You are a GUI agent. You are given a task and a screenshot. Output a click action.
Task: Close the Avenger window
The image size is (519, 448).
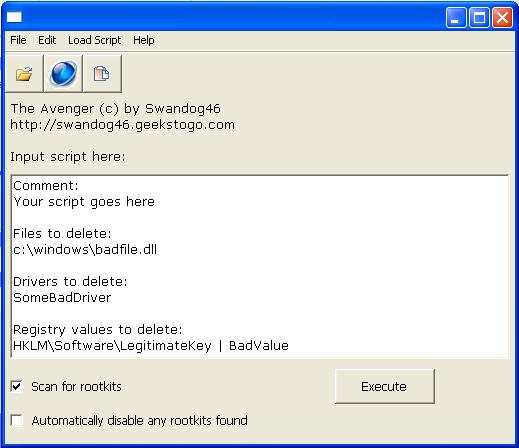[503, 18]
